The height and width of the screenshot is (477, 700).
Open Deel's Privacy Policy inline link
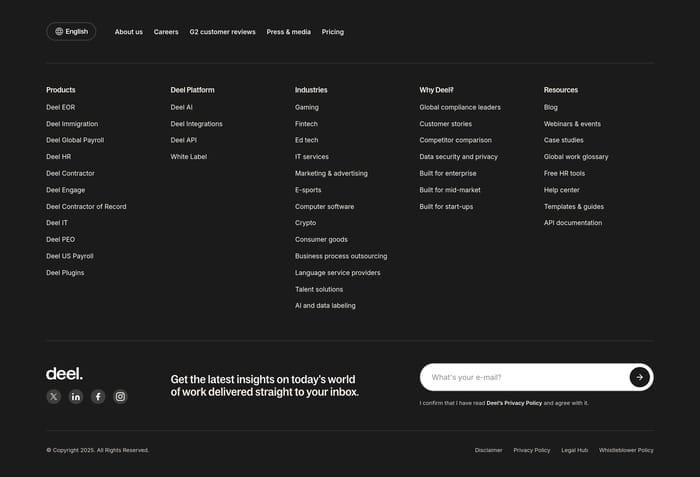pos(514,403)
